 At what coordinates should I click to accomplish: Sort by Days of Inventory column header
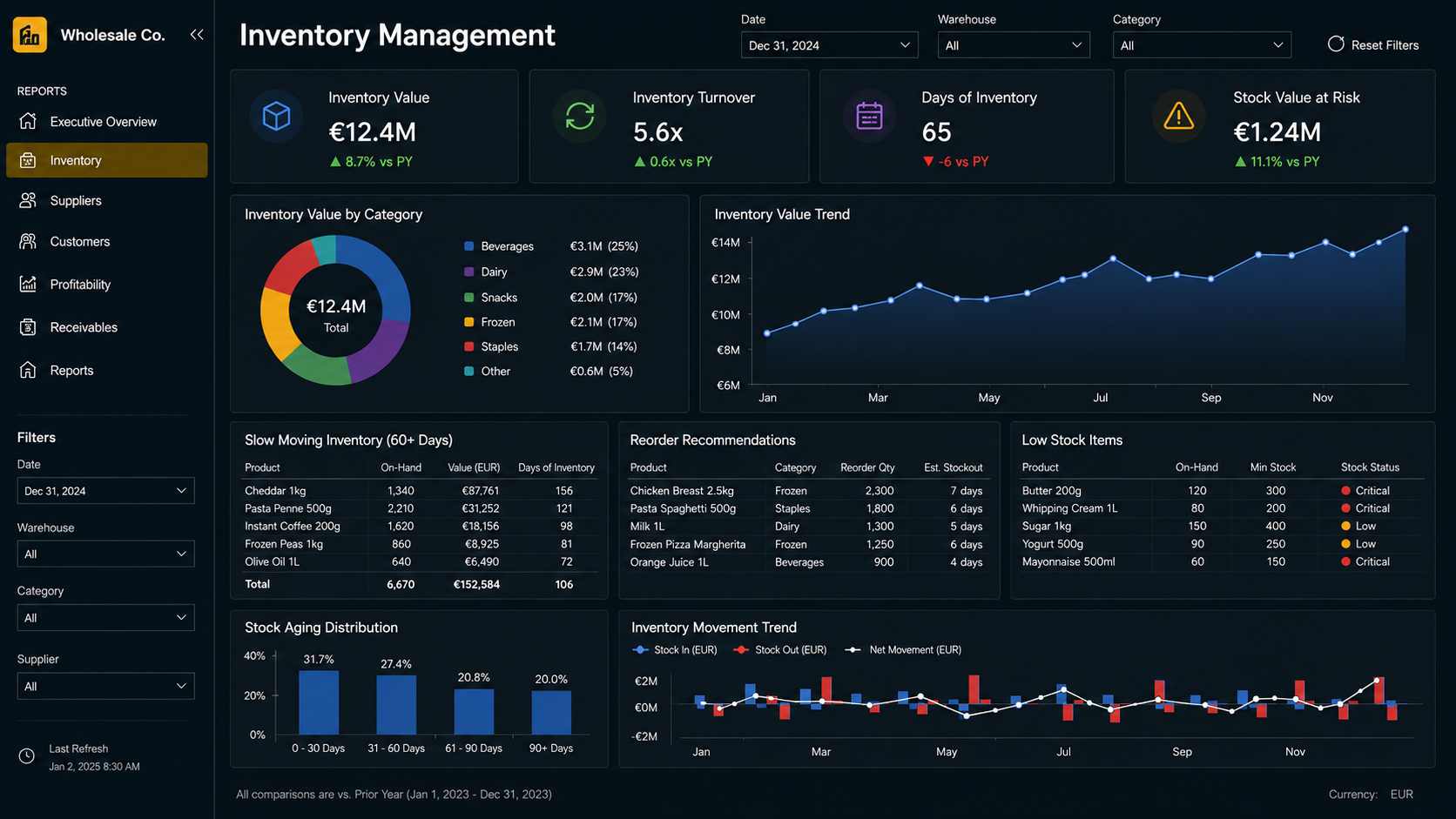click(556, 467)
